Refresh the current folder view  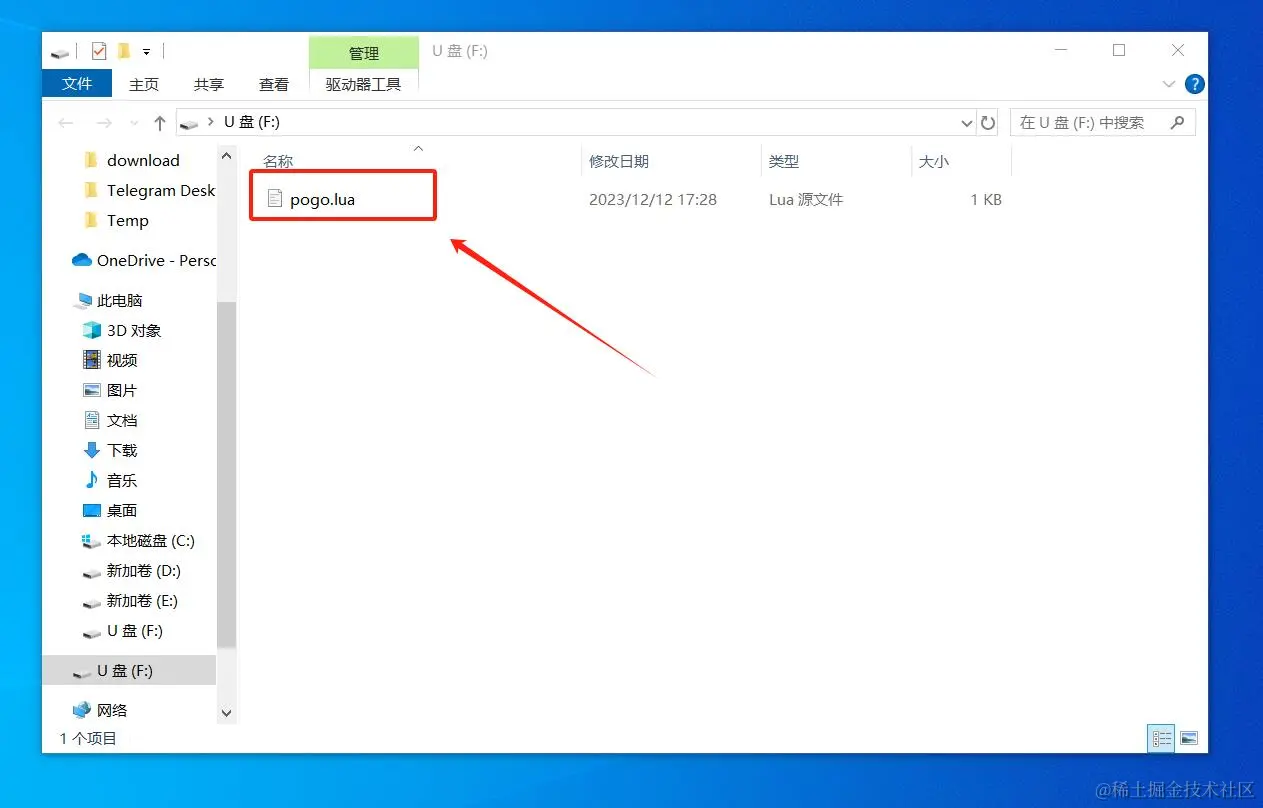[x=988, y=123]
